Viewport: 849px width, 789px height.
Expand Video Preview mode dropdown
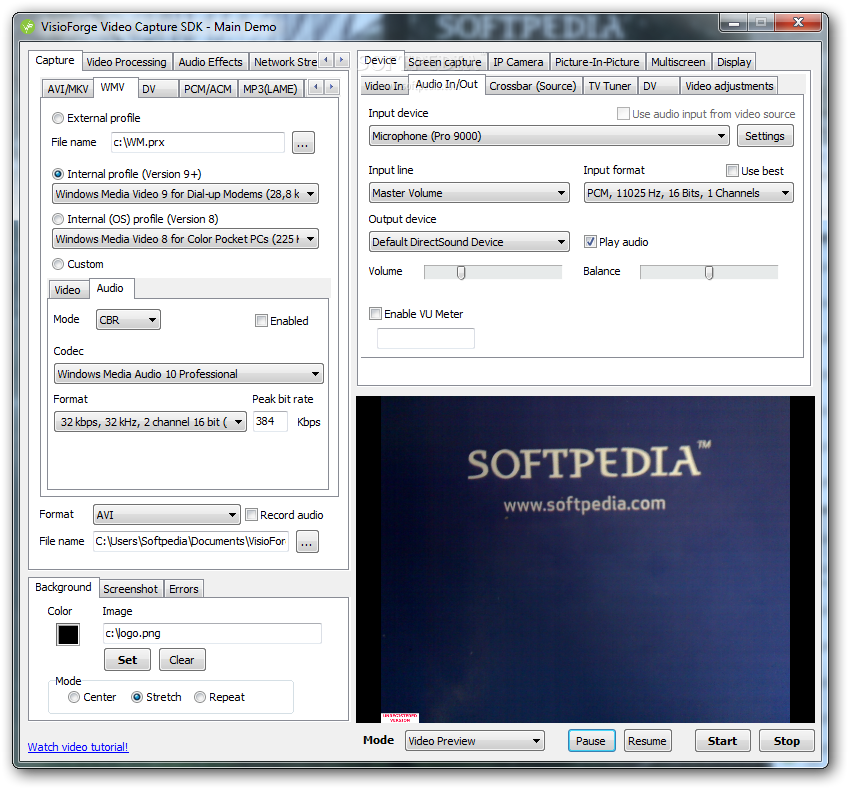[x=474, y=741]
